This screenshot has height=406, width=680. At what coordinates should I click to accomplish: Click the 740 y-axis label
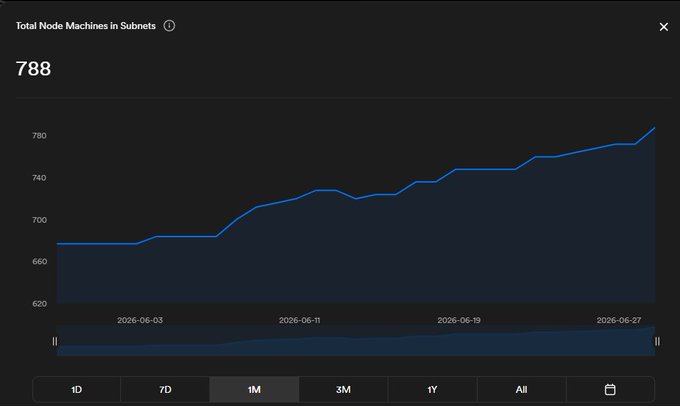39,178
